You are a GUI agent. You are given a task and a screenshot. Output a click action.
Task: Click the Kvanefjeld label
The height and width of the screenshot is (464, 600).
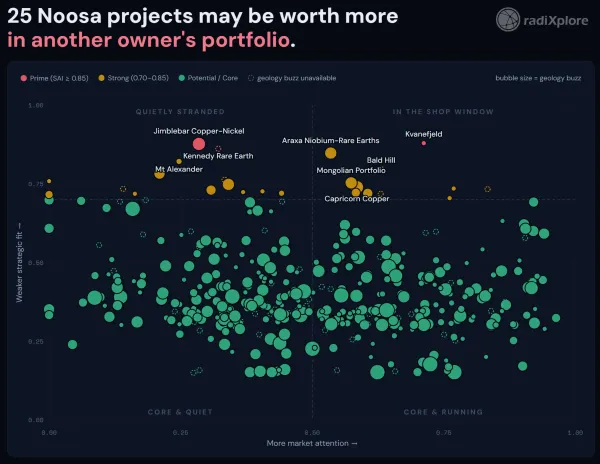click(424, 134)
